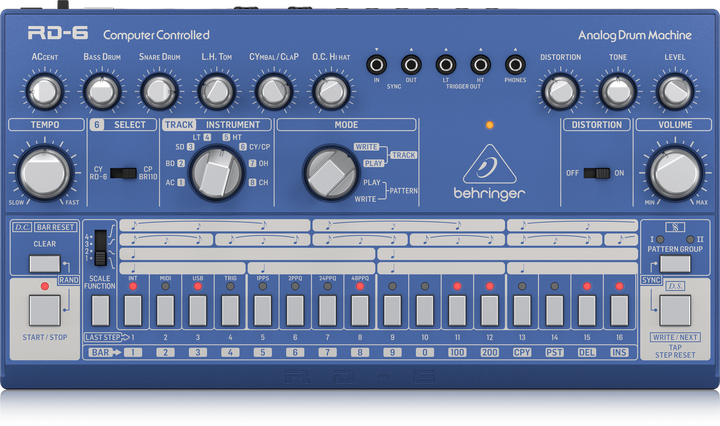
Task: Click step 7 24PPQ button
Action: [327, 311]
